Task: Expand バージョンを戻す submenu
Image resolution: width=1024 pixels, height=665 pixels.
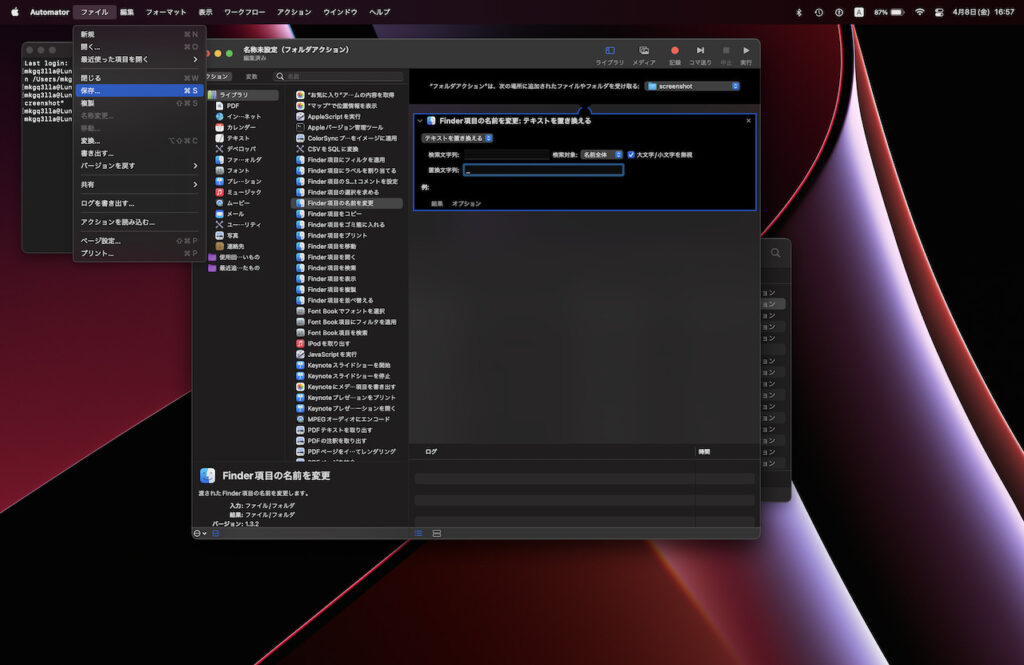Action: (x=139, y=166)
